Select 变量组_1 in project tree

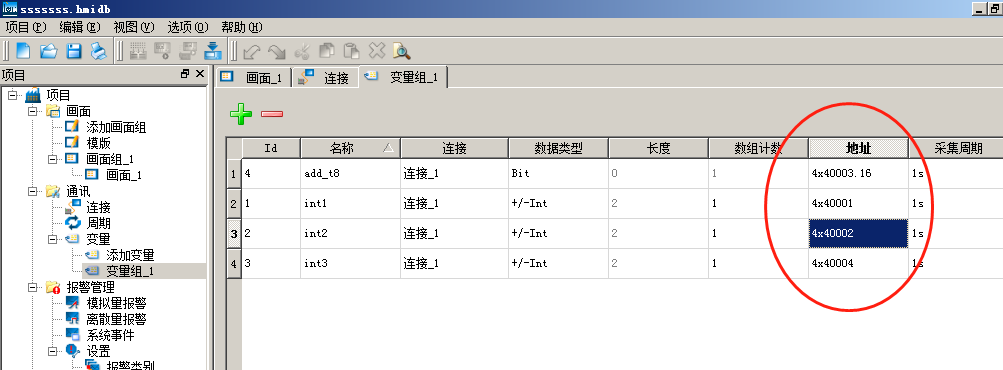click(x=130, y=271)
